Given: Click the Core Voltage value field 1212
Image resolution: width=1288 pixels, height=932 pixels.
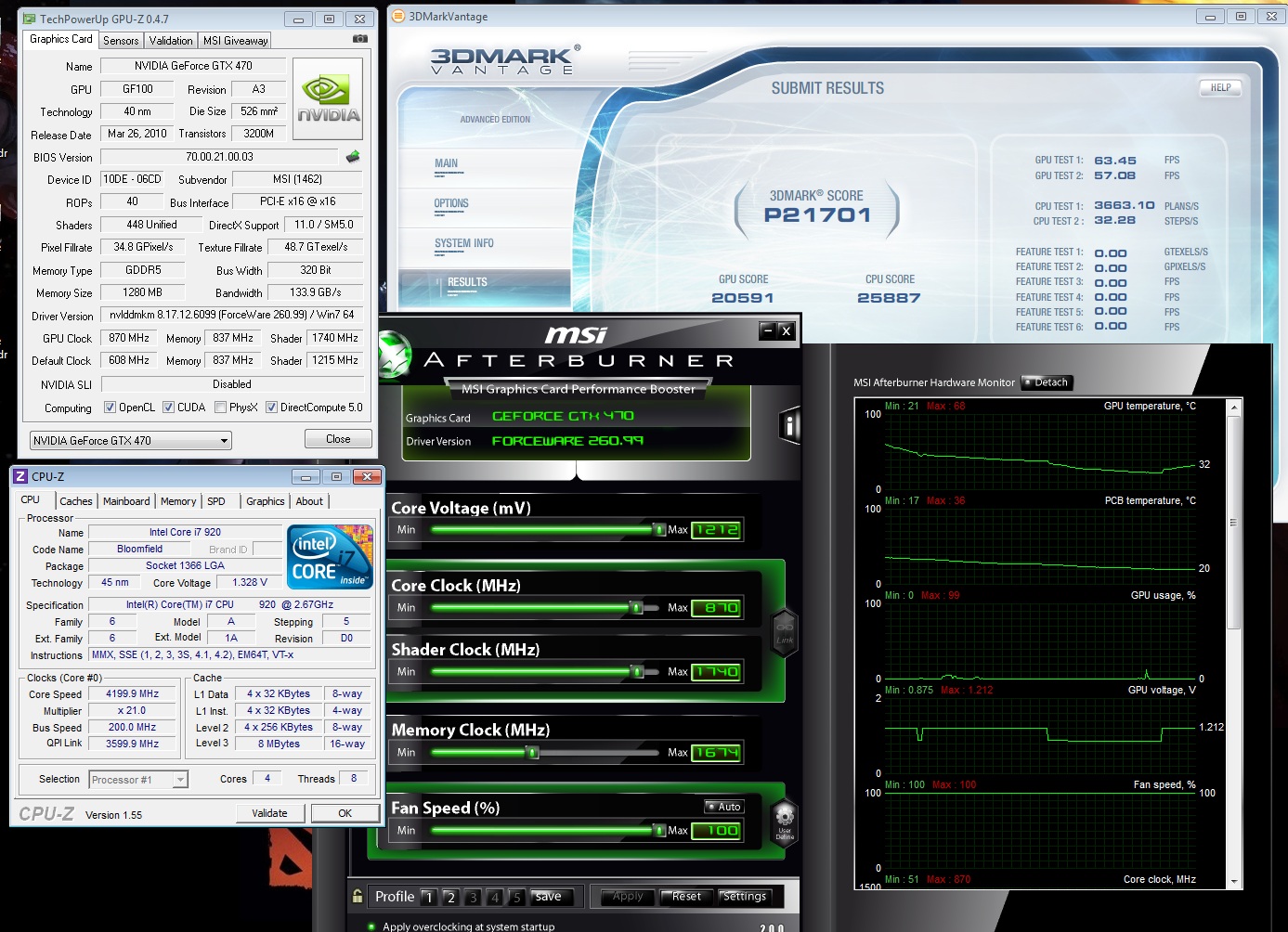Looking at the screenshot, I should [717, 530].
